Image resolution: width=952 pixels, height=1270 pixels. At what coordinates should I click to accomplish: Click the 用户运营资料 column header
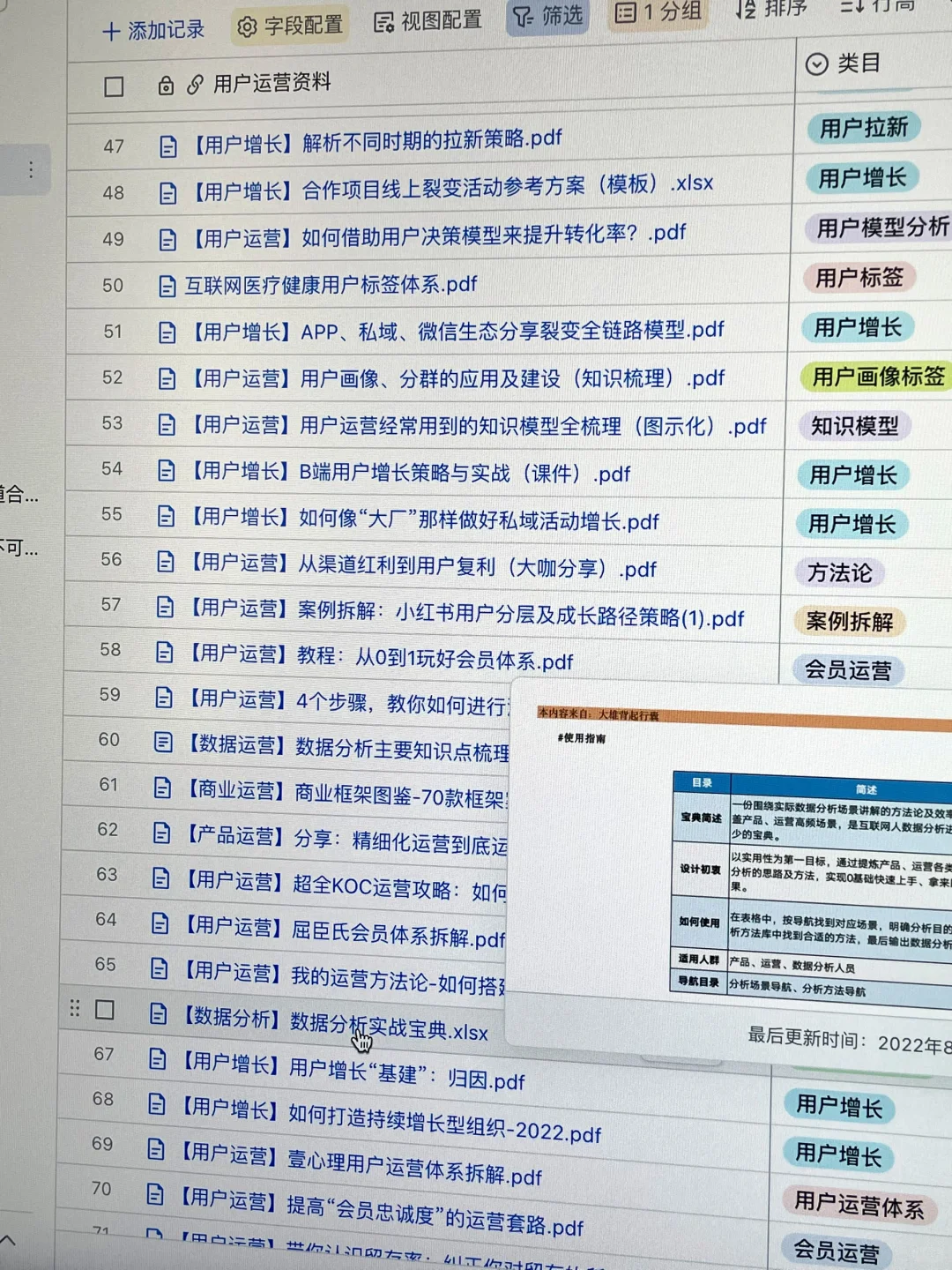click(x=272, y=83)
